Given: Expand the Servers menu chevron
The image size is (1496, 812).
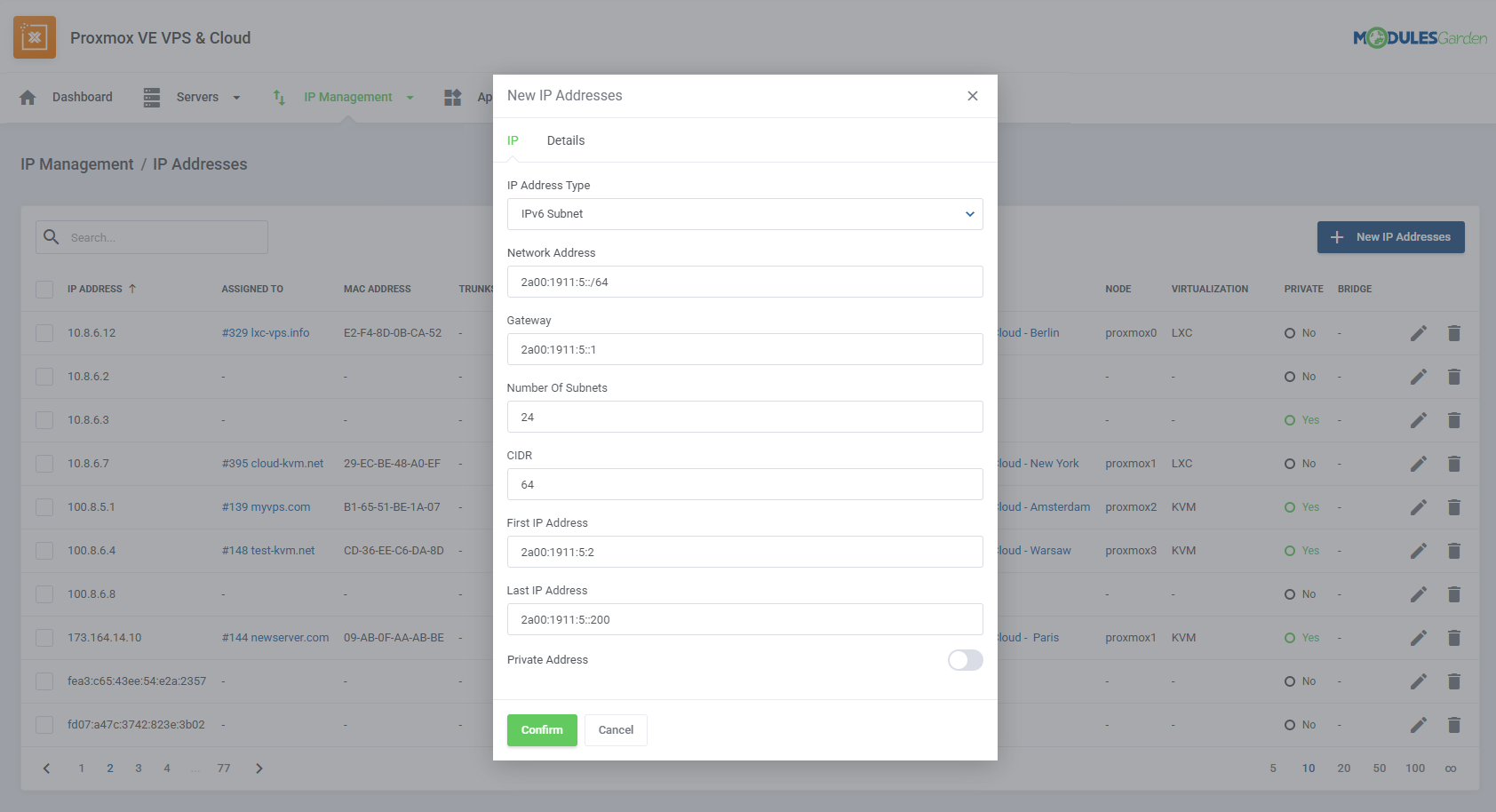Looking at the screenshot, I should 236,97.
